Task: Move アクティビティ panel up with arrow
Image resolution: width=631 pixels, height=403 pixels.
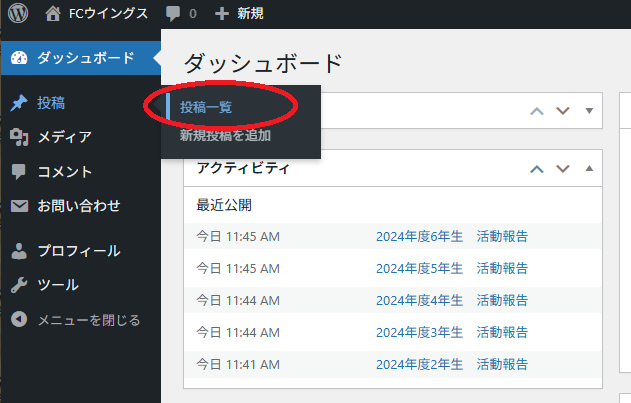Action: click(x=537, y=168)
